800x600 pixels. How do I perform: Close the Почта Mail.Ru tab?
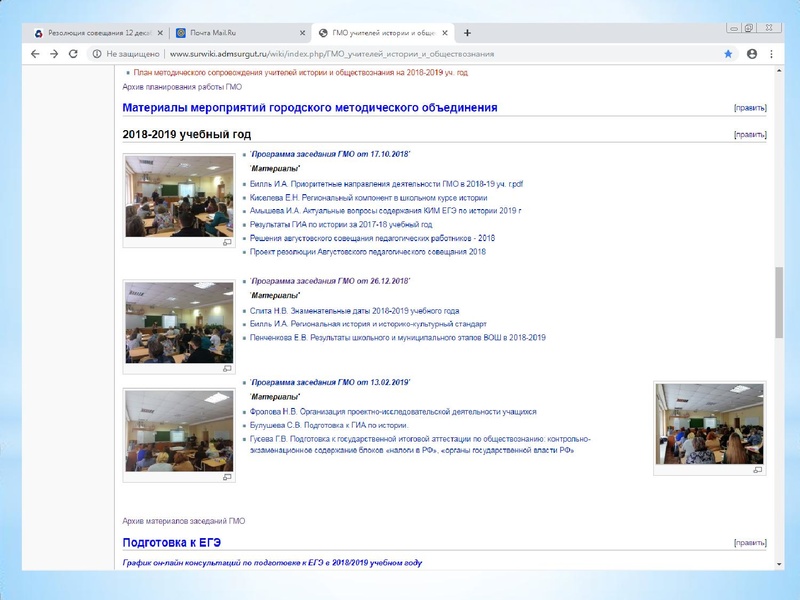[x=302, y=33]
